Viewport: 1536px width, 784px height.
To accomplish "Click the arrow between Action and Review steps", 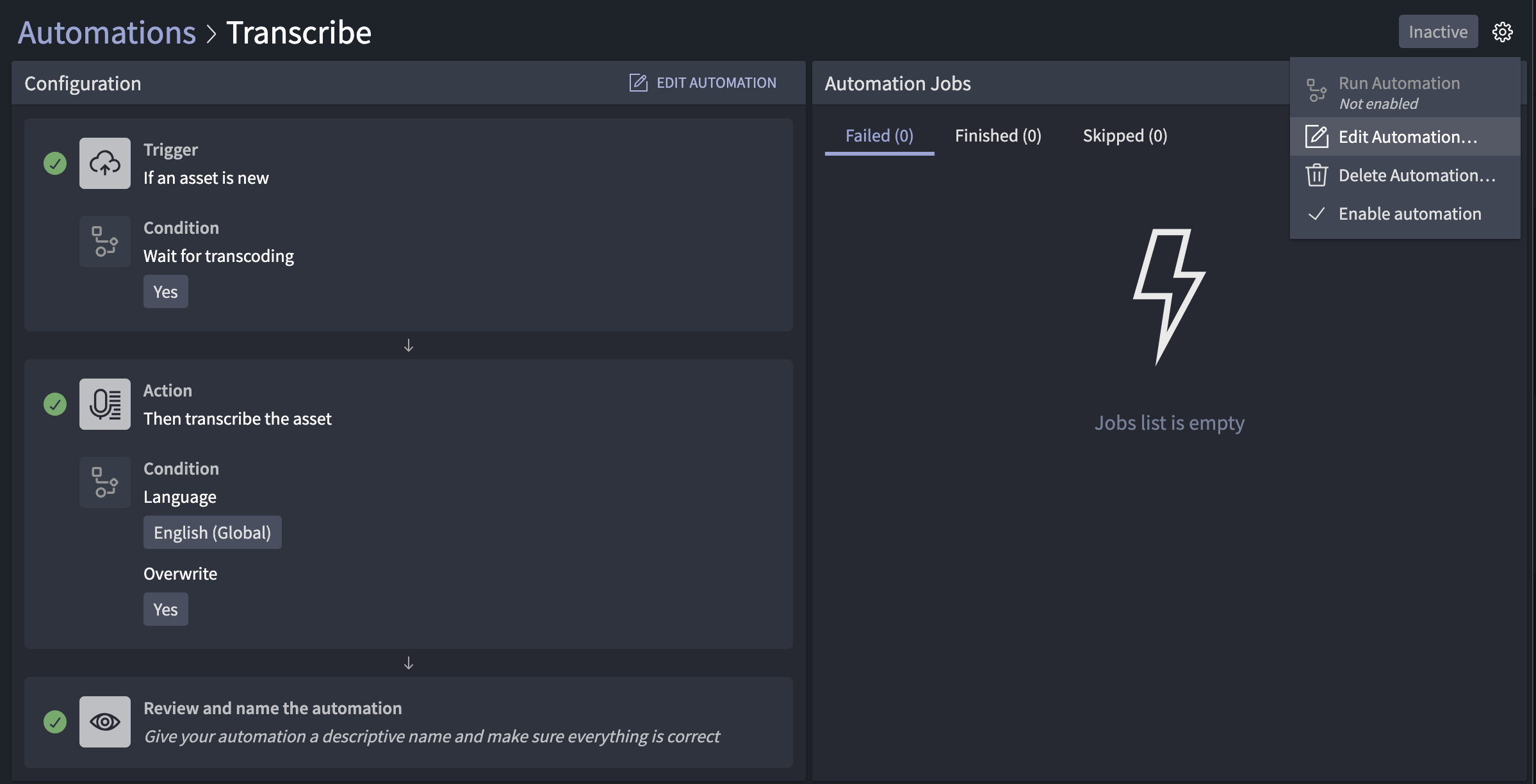I will click(409, 663).
